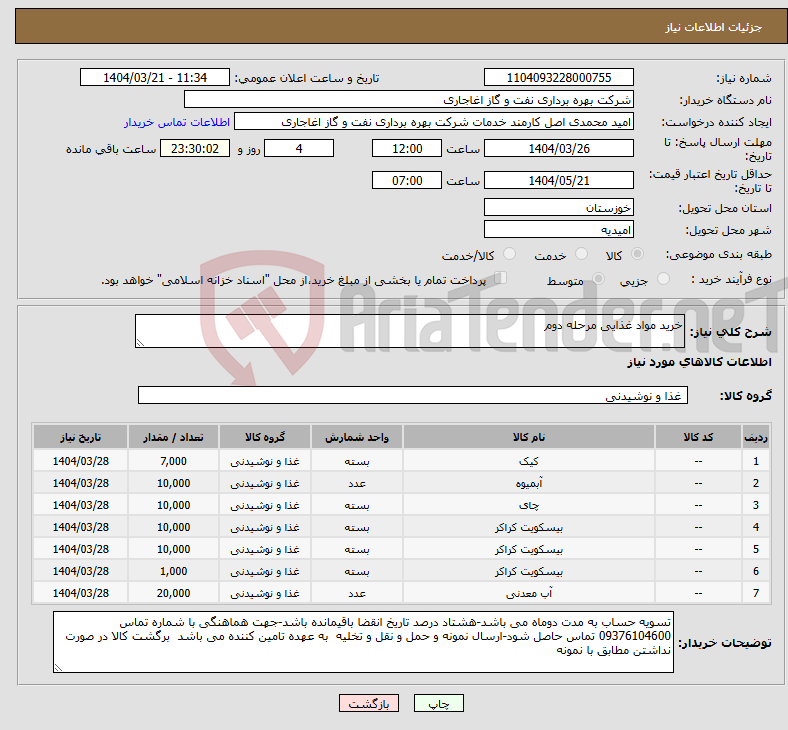Toggle the اسناد خزانه اسلامی payment checkbox
Image resolution: width=788 pixels, height=730 pixels.
(x=501, y=278)
